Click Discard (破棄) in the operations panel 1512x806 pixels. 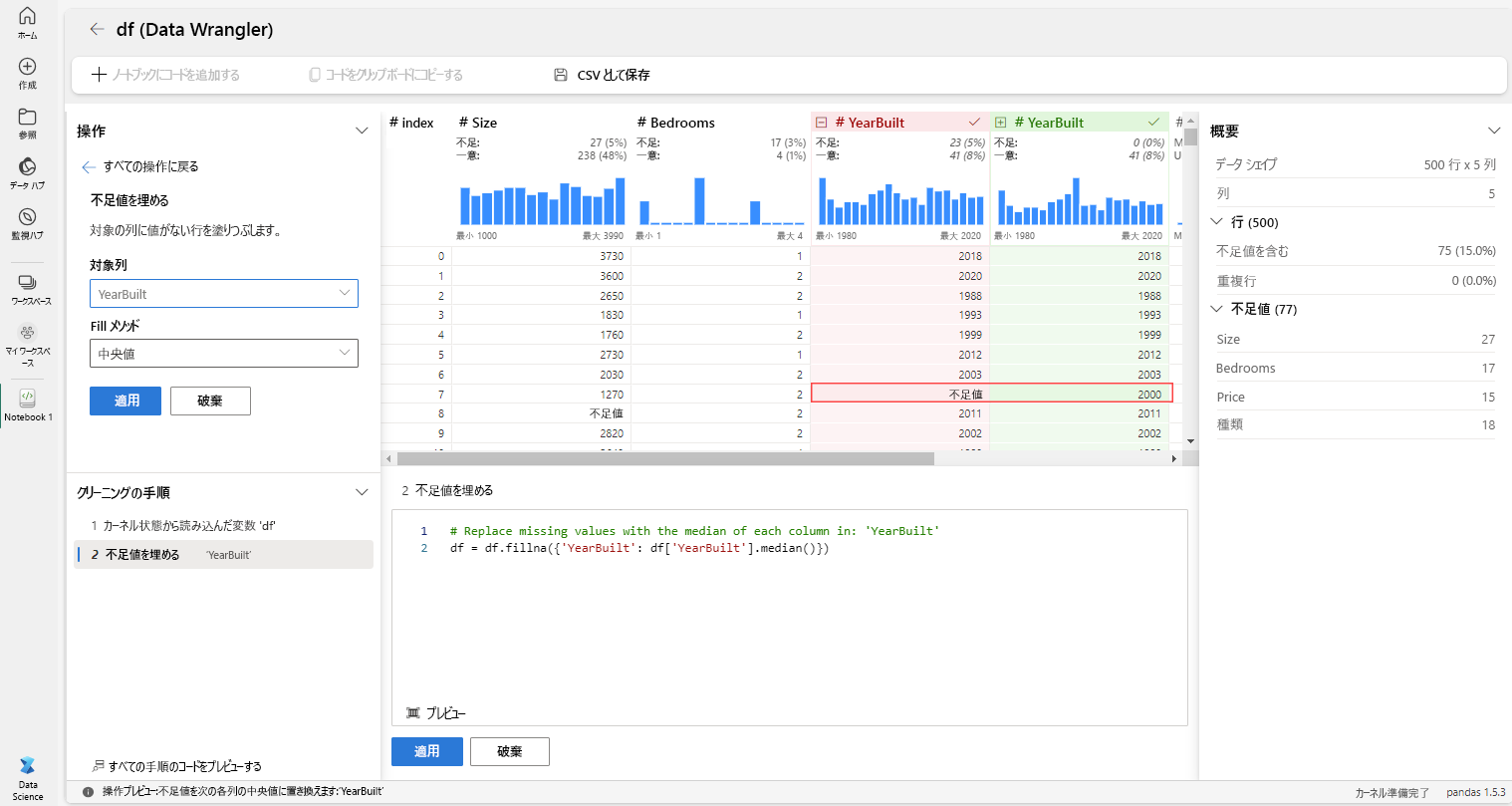[210, 401]
